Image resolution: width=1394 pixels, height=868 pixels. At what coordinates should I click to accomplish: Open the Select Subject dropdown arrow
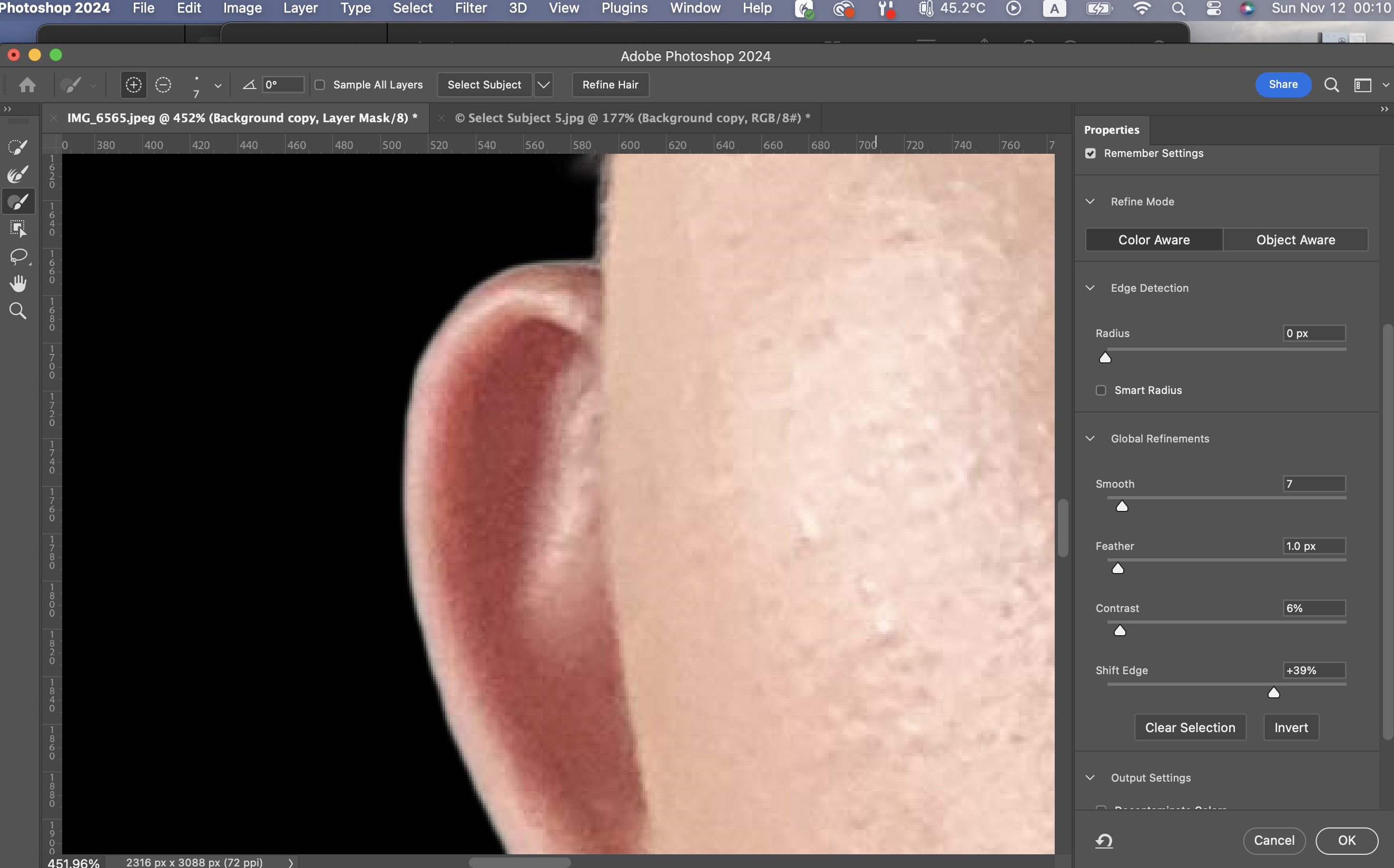(x=543, y=85)
